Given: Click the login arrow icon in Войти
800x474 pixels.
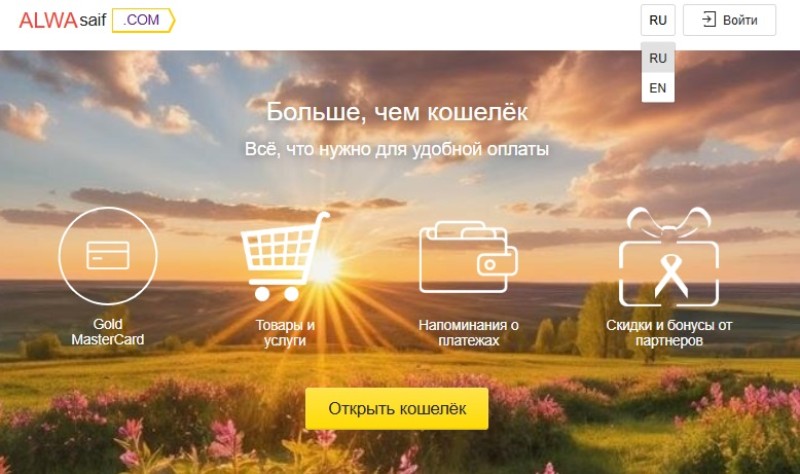Looking at the screenshot, I should (709, 20).
